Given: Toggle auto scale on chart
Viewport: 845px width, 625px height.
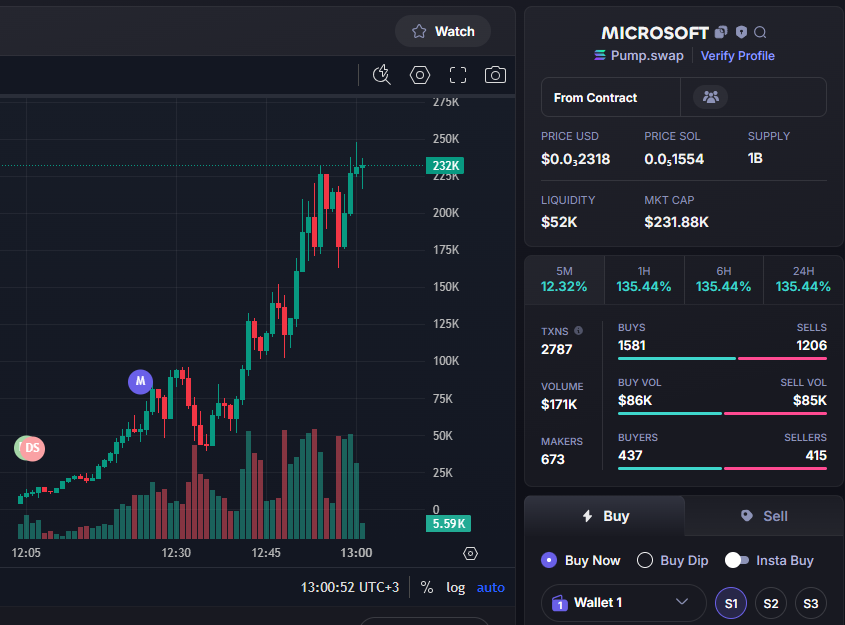Looking at the screenshot, I should coord(490,587).
